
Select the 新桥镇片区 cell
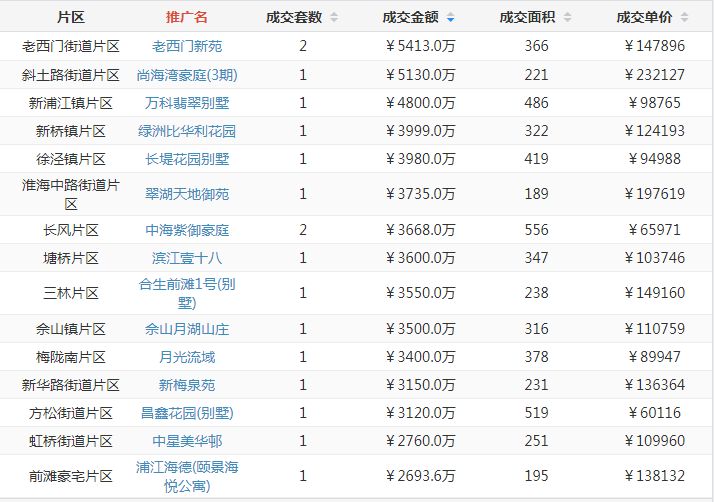coord(71,131)
